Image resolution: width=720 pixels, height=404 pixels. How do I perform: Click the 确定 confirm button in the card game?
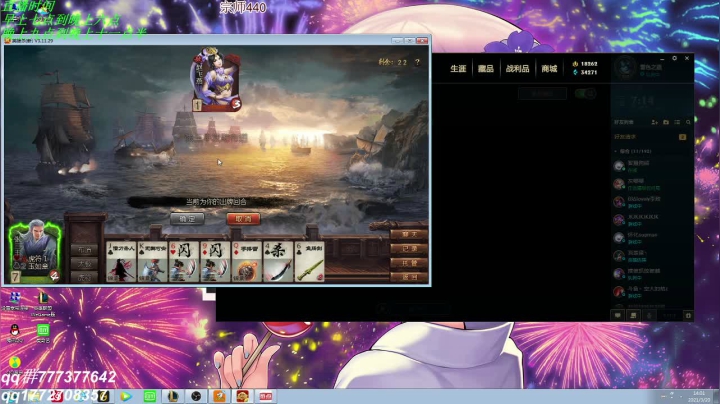pyautogui.click(x=187, y=219)
